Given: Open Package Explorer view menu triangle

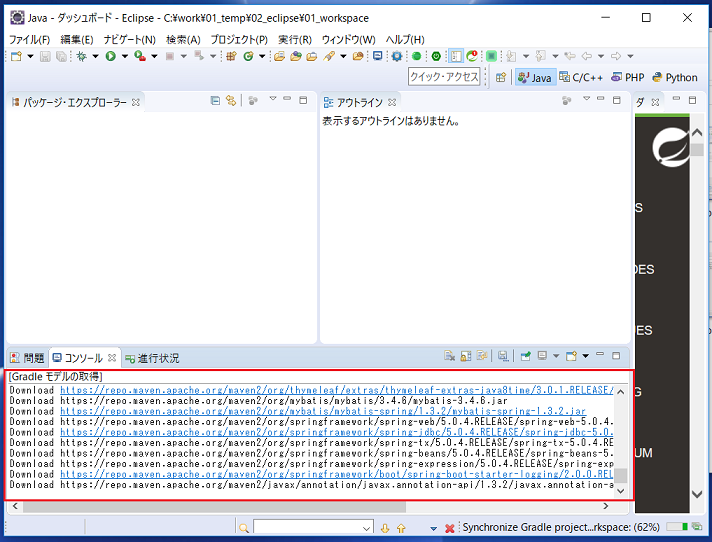Looking at the screenshot, I should click(x=273, y=99).
